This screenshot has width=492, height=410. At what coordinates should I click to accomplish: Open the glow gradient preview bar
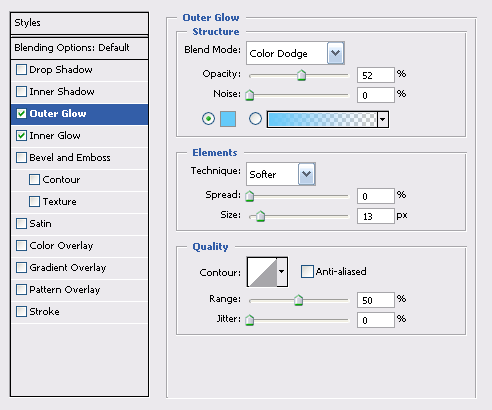[x=322, y=119]
